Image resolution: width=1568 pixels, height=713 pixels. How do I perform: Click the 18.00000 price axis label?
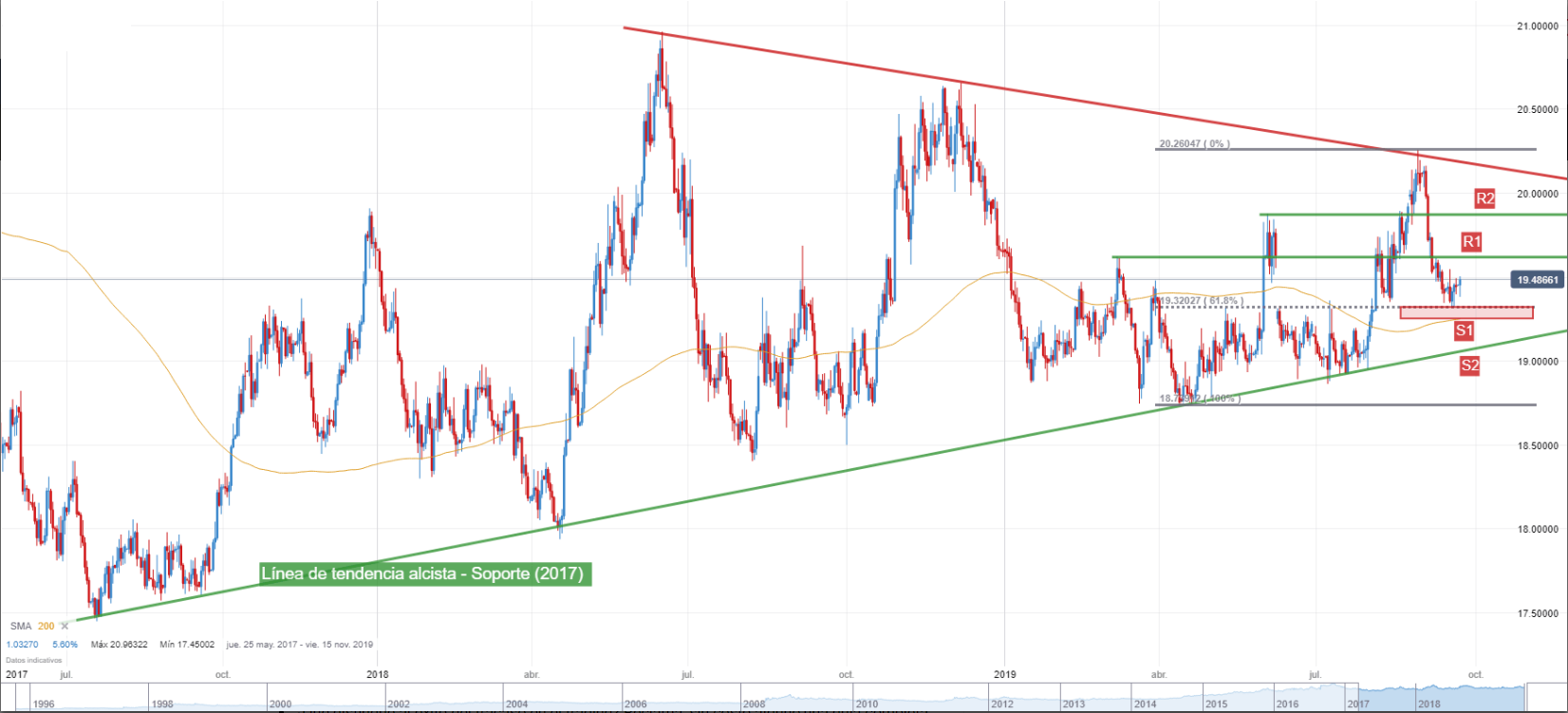coord(1538,529)
